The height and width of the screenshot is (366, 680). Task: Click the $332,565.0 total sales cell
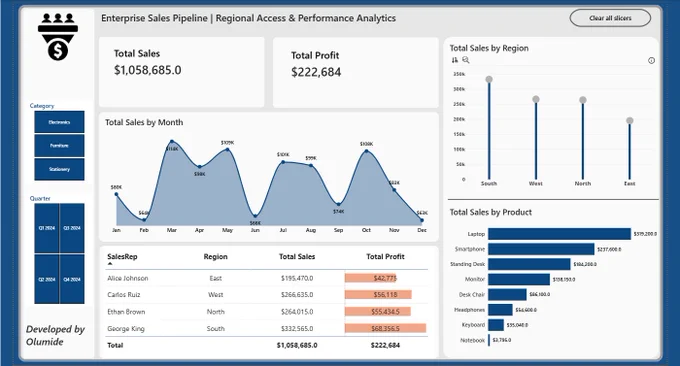297,329
